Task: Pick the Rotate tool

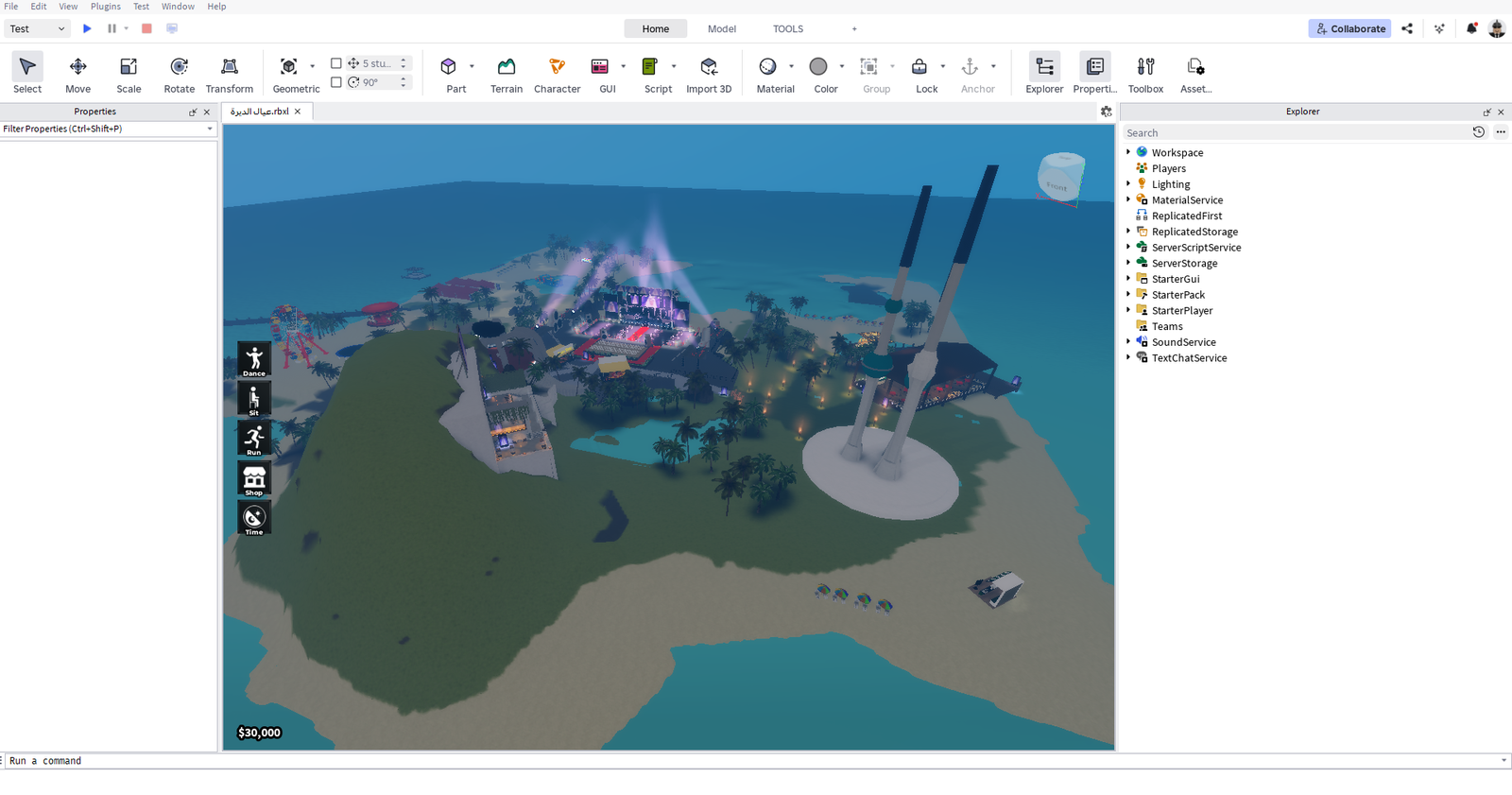Action: pyautogui.click(x=179, y=74)
